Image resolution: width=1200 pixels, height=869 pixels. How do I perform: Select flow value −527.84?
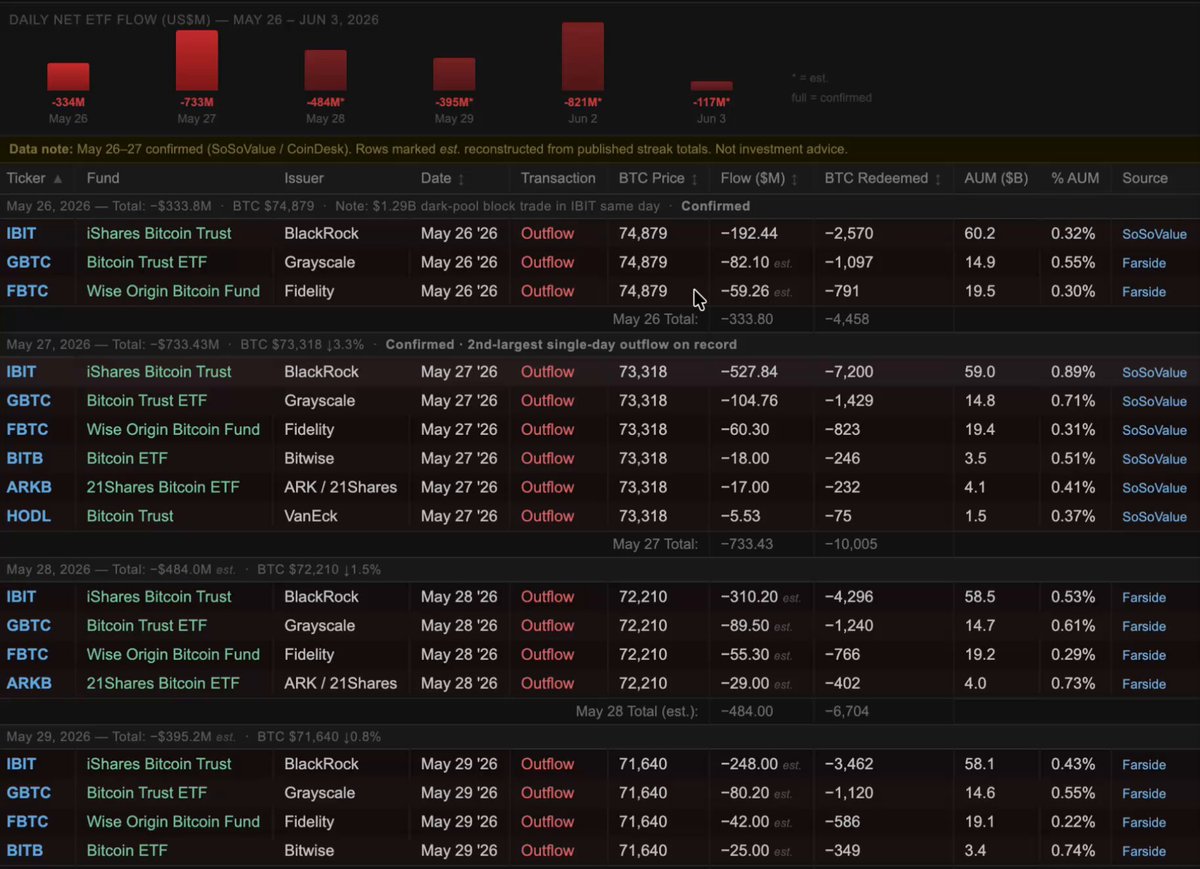coord(749,371)
